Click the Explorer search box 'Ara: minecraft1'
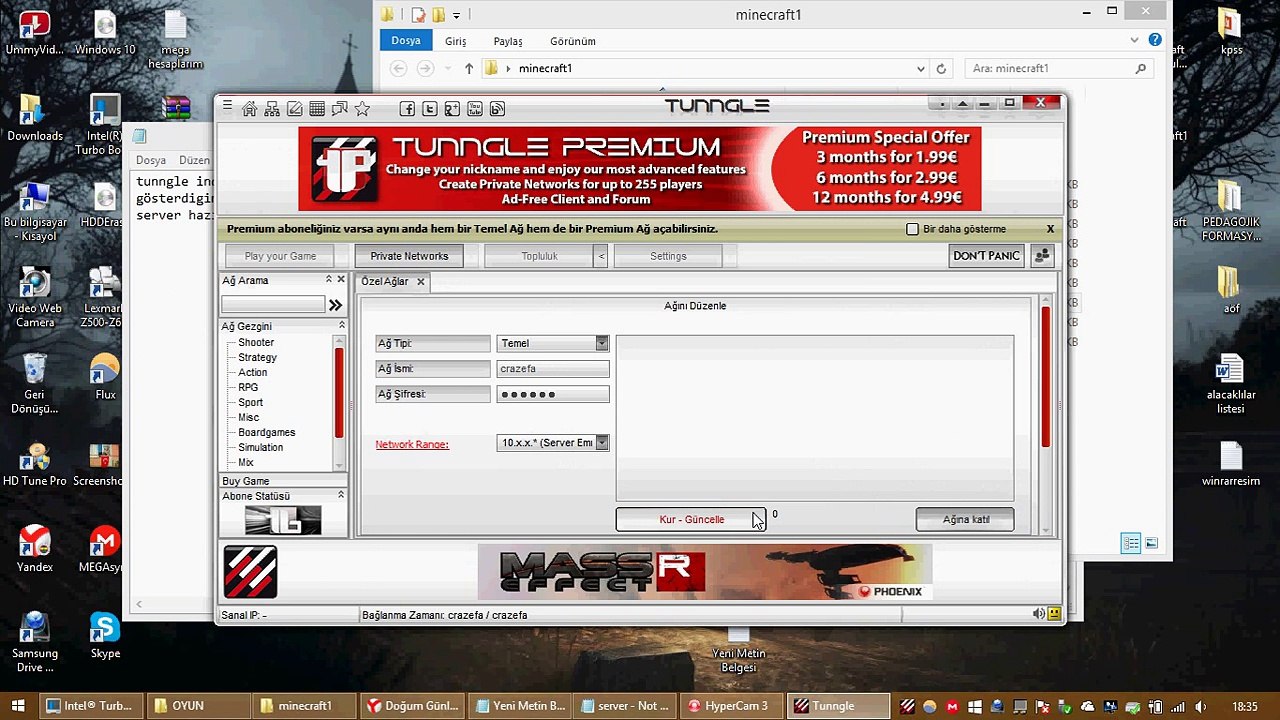Image resolution: width=1280 pixels, height=720 pixels. coord(1058,69)
